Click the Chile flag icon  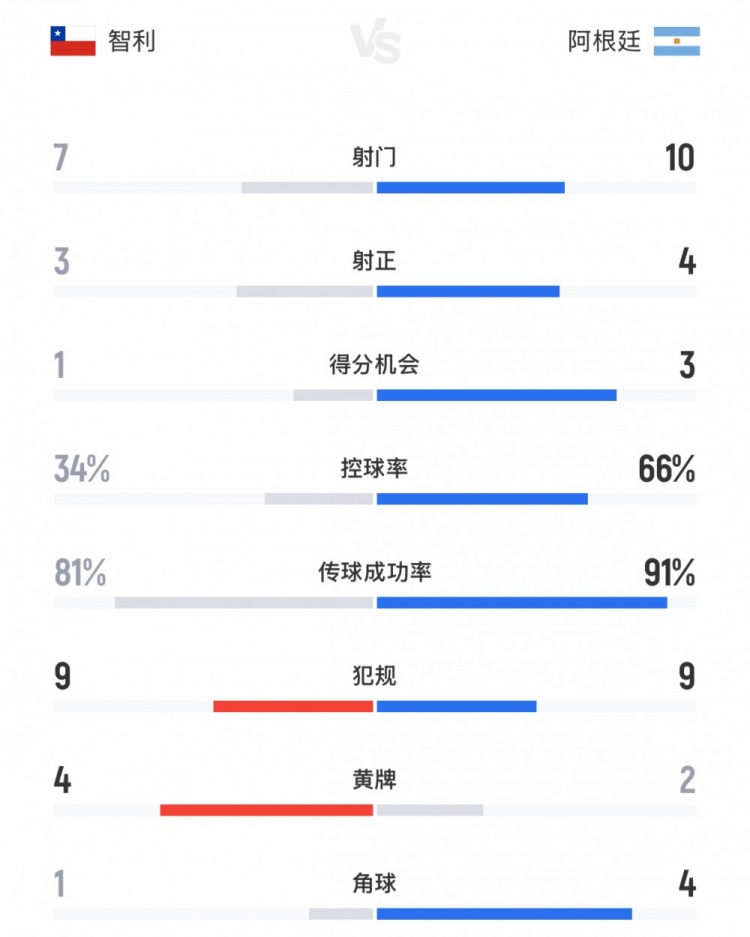(73, 41)
